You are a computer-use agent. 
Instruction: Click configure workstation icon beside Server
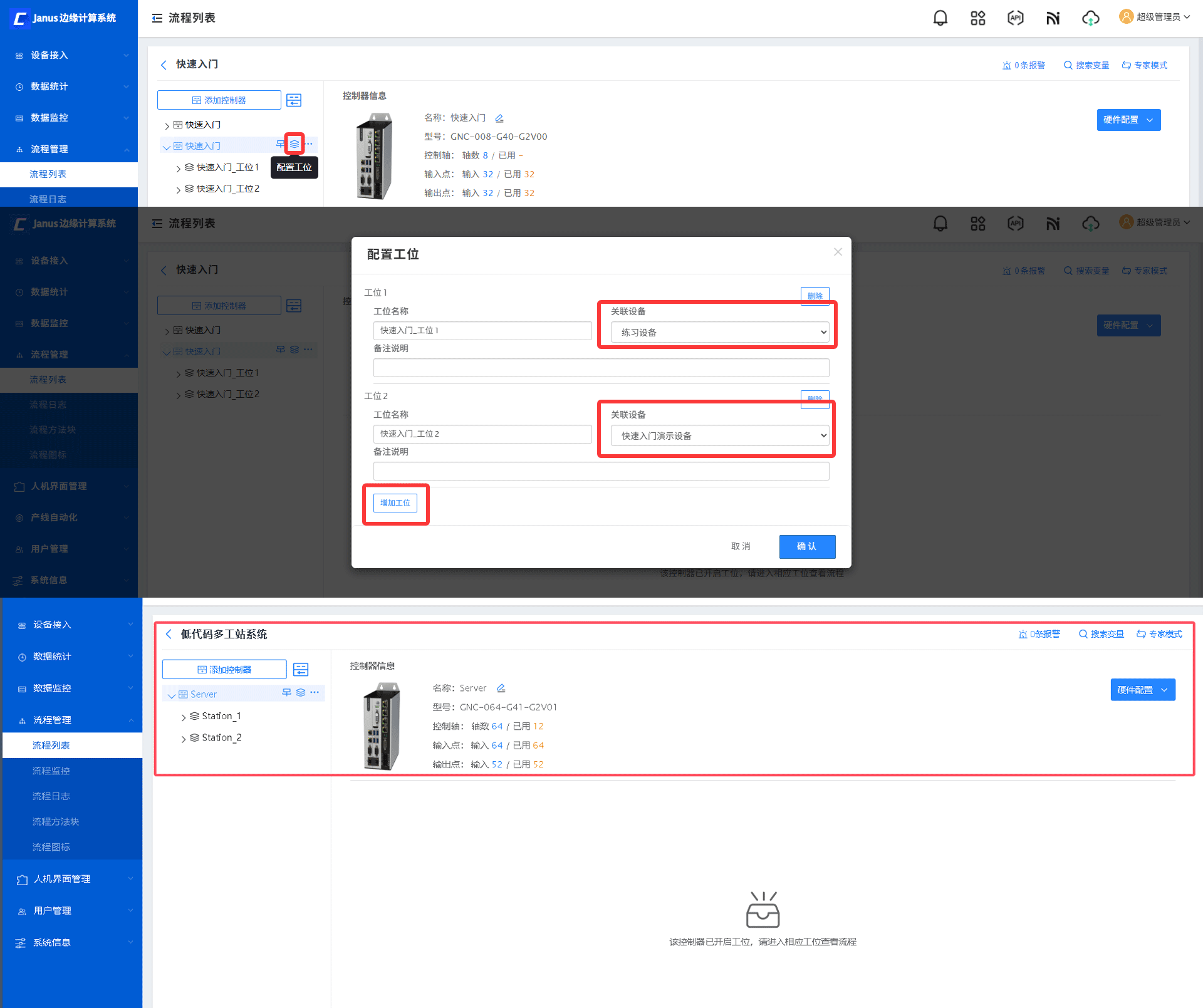tap(301, 693)
